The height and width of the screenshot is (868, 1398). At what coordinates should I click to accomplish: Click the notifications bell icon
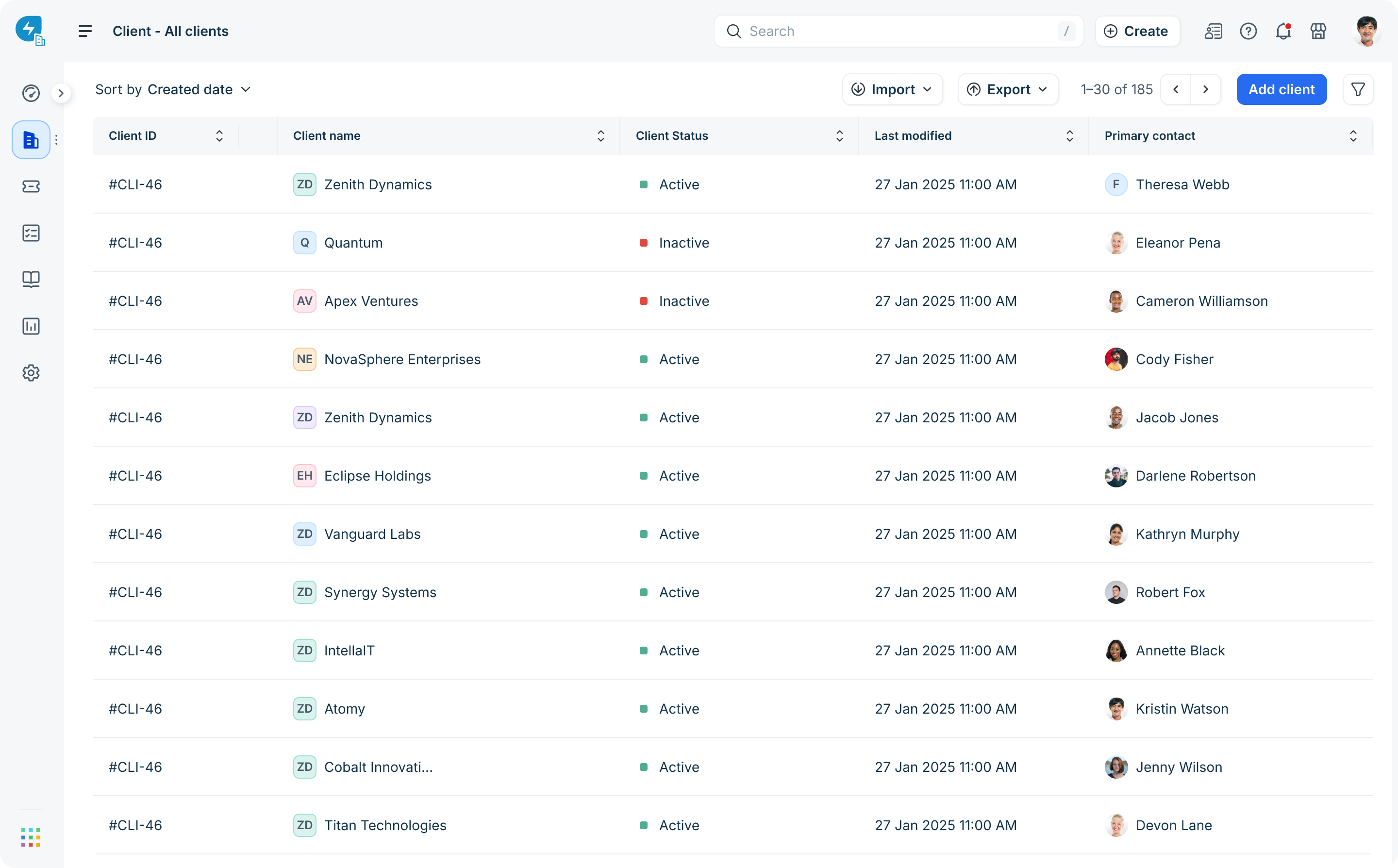(1283, 31)
